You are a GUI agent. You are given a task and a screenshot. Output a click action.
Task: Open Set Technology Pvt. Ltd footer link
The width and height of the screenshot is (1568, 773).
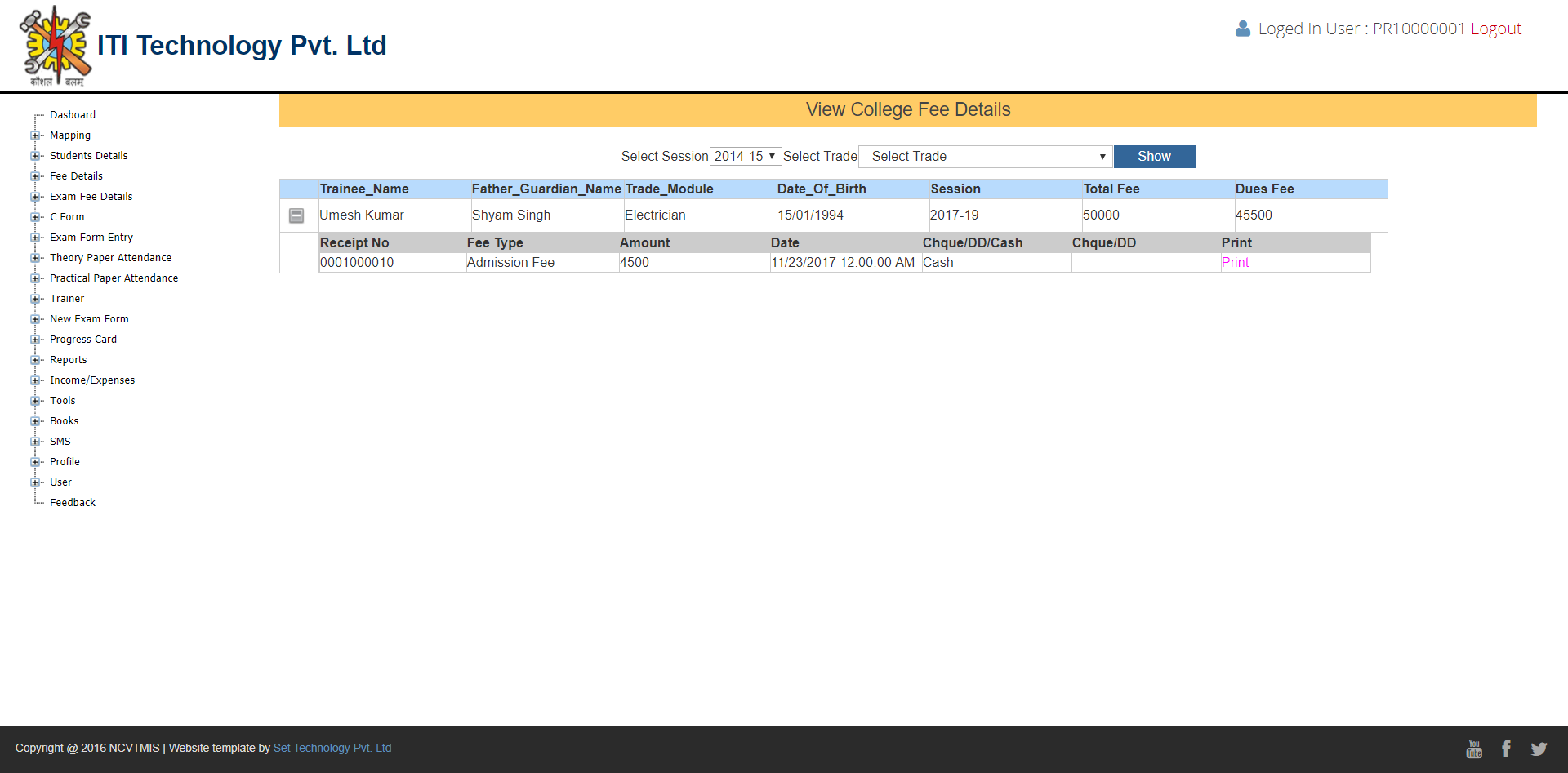[332, 749]
